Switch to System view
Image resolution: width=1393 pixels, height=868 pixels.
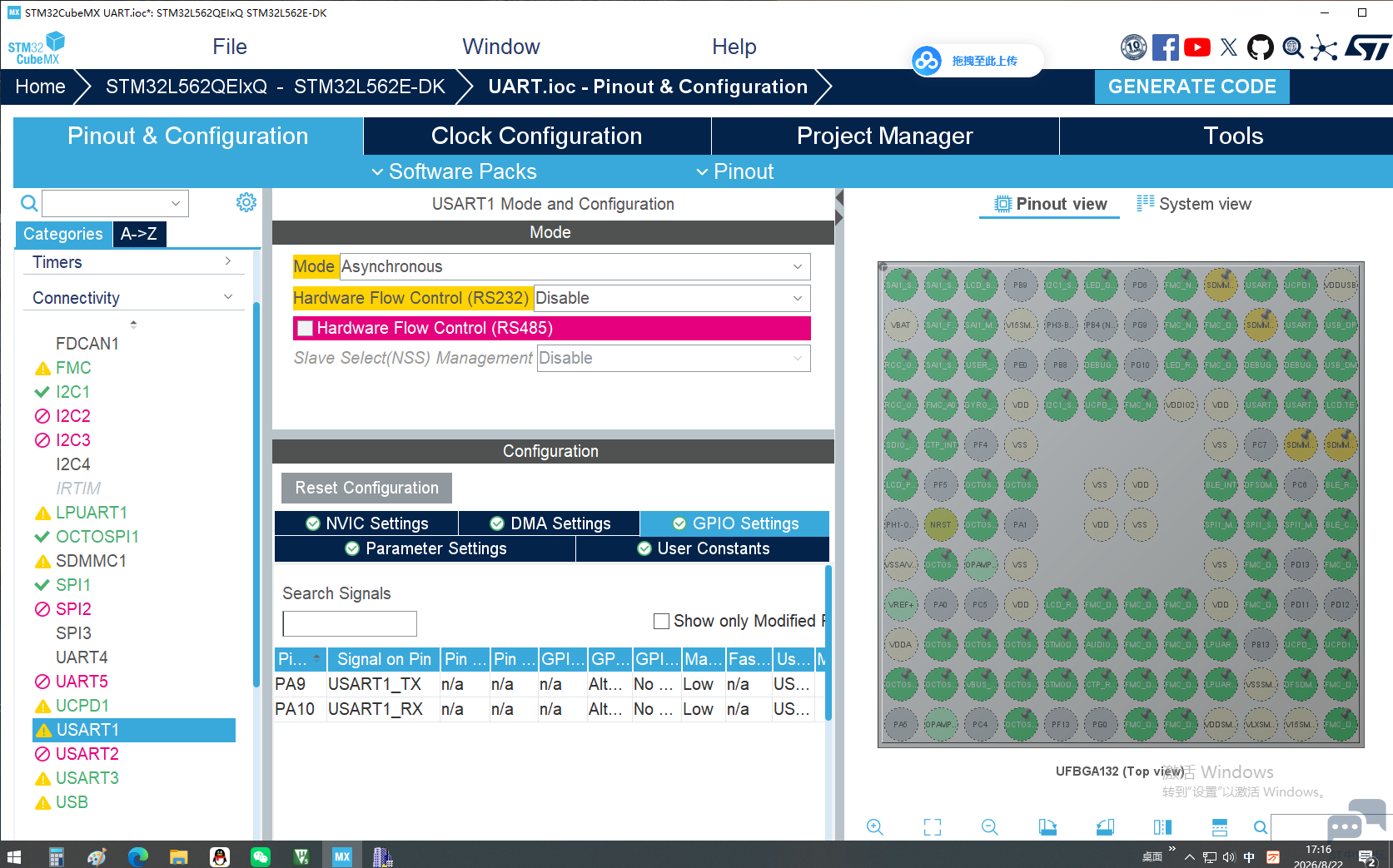(1194, 204)
